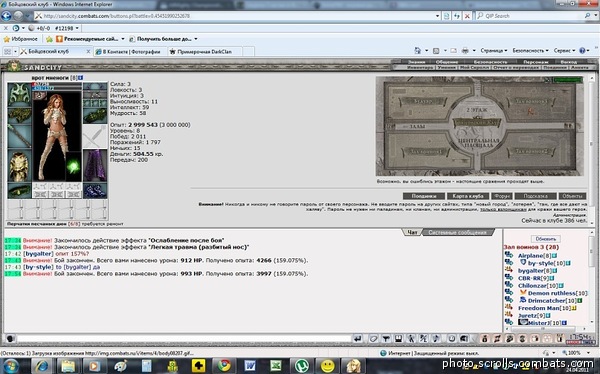Click the eraser clear chat icon
This screenshot has height=374, width=600.
[x=373, y=339]
